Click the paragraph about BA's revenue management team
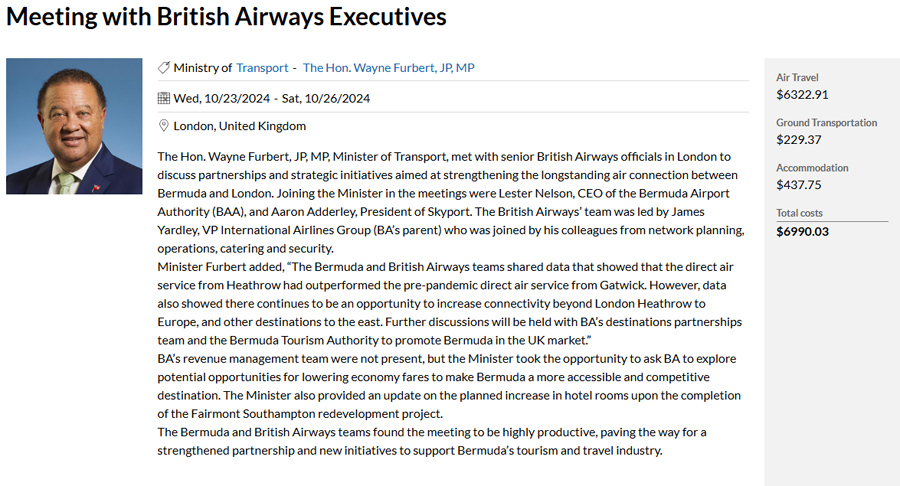The image size is (900, 486). pos(450,386)
